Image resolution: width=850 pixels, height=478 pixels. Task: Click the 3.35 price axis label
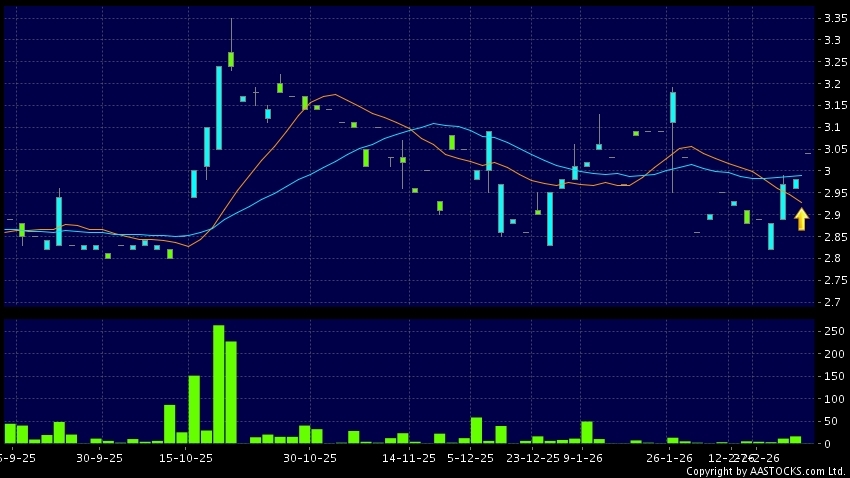[x=831, y=19]
